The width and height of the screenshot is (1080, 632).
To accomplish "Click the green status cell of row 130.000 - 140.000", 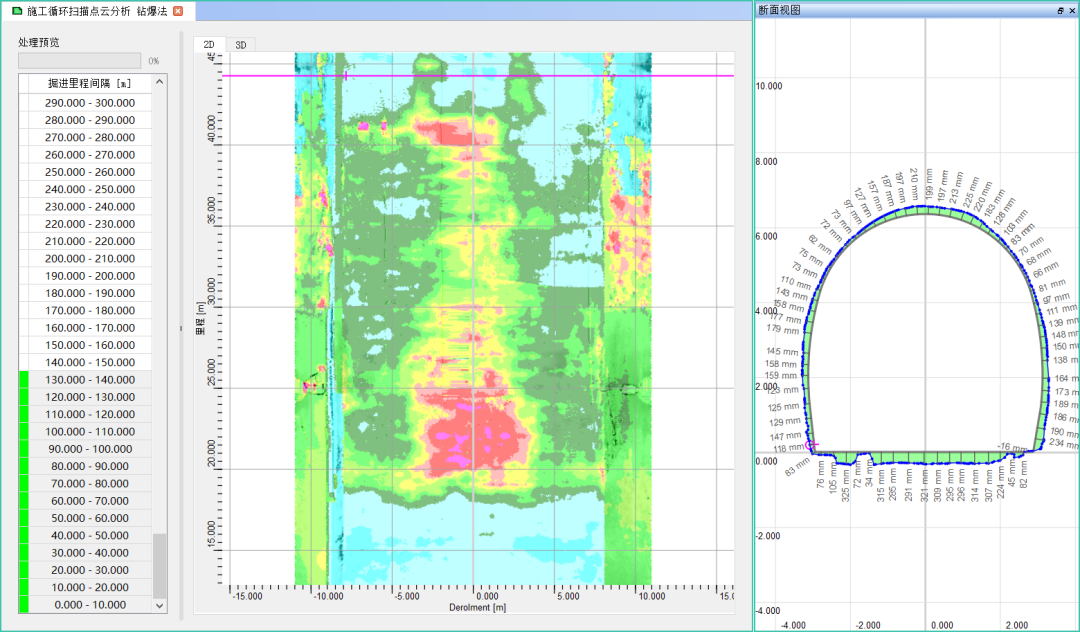I will pyautogui.click(x=23, y=379).
